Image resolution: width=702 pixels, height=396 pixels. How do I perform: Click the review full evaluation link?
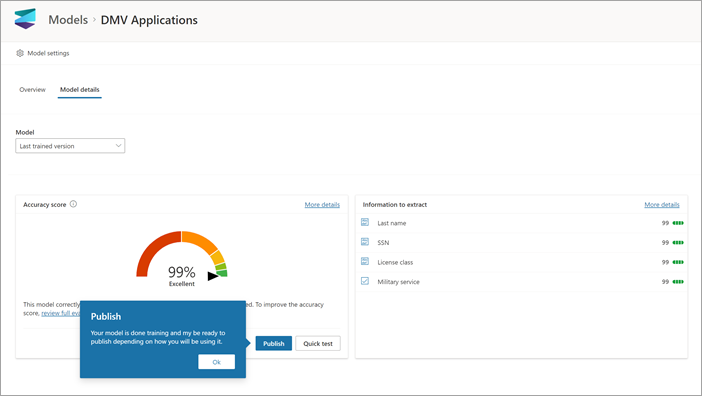point(61,313)
